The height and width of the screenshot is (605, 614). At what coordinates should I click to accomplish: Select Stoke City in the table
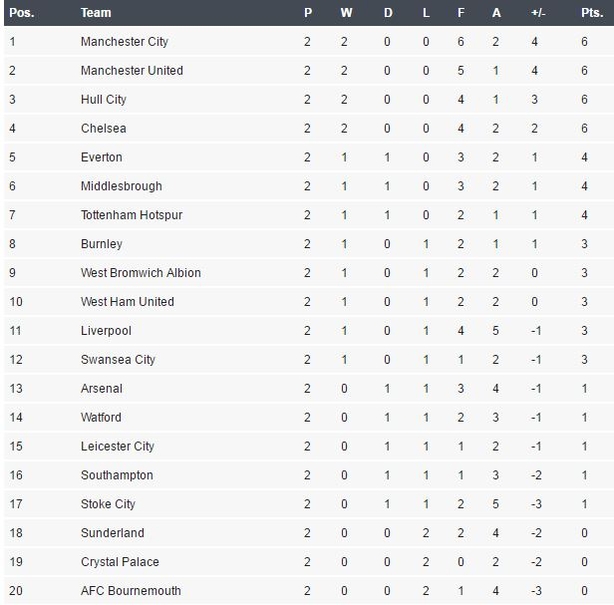(108, 504)
